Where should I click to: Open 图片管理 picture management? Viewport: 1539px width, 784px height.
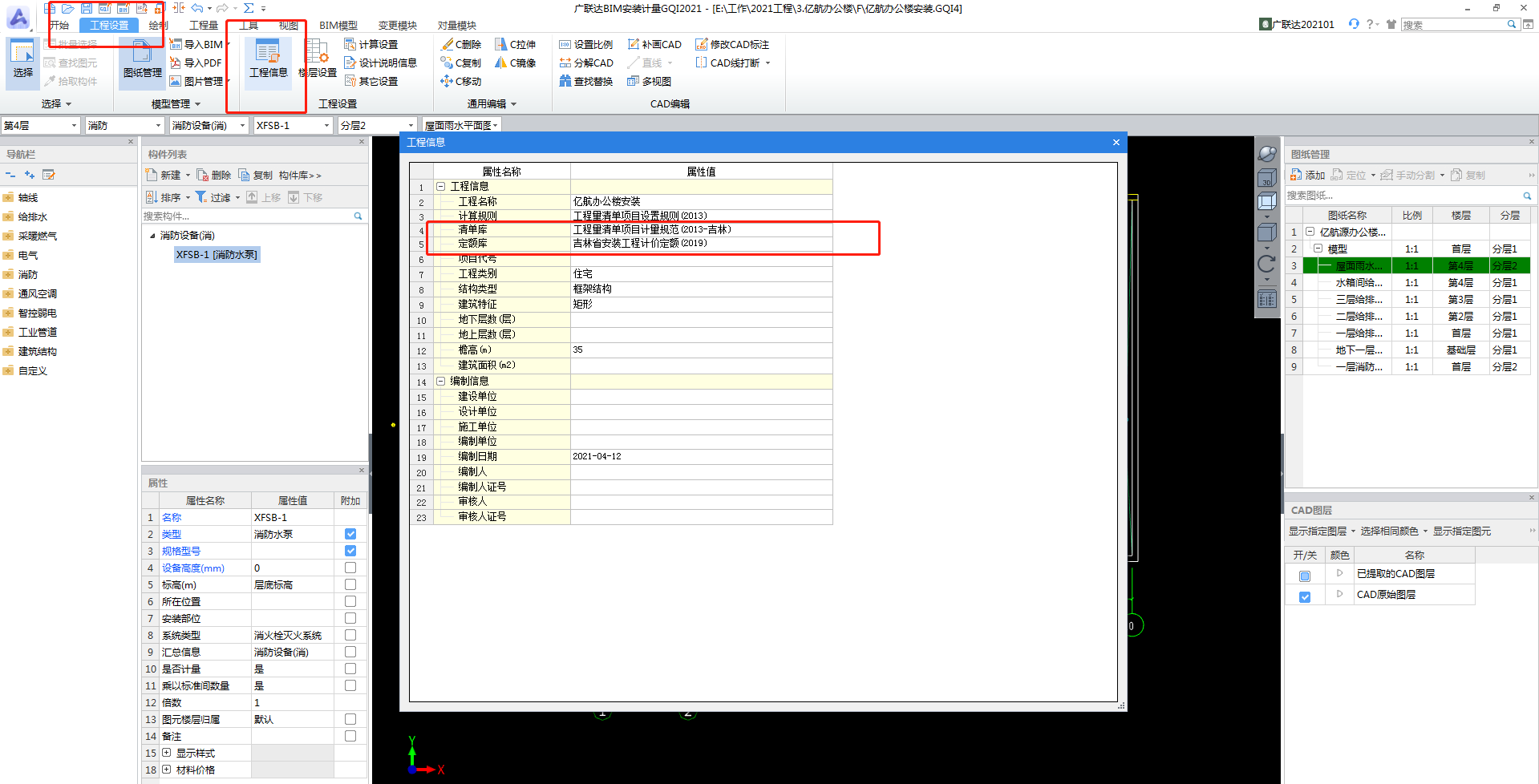196,81
